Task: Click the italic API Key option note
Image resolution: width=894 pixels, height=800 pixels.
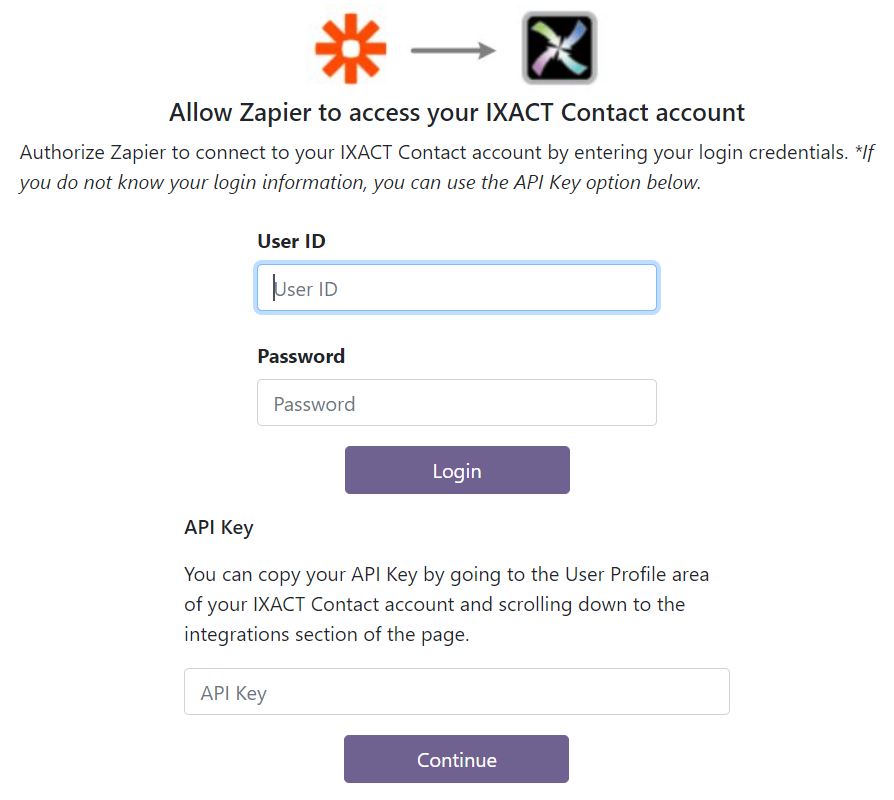Action: (447, 168)
